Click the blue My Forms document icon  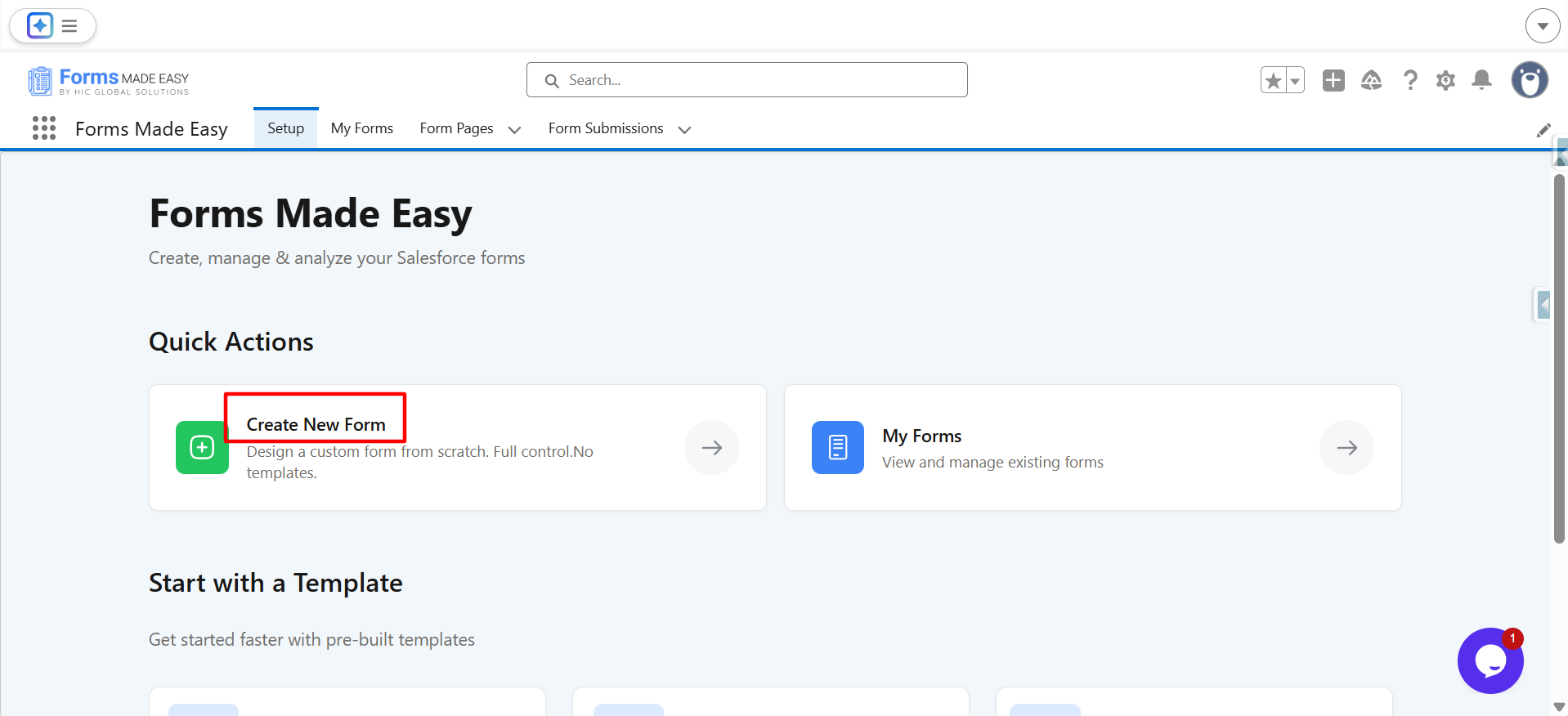coord(837,447)
